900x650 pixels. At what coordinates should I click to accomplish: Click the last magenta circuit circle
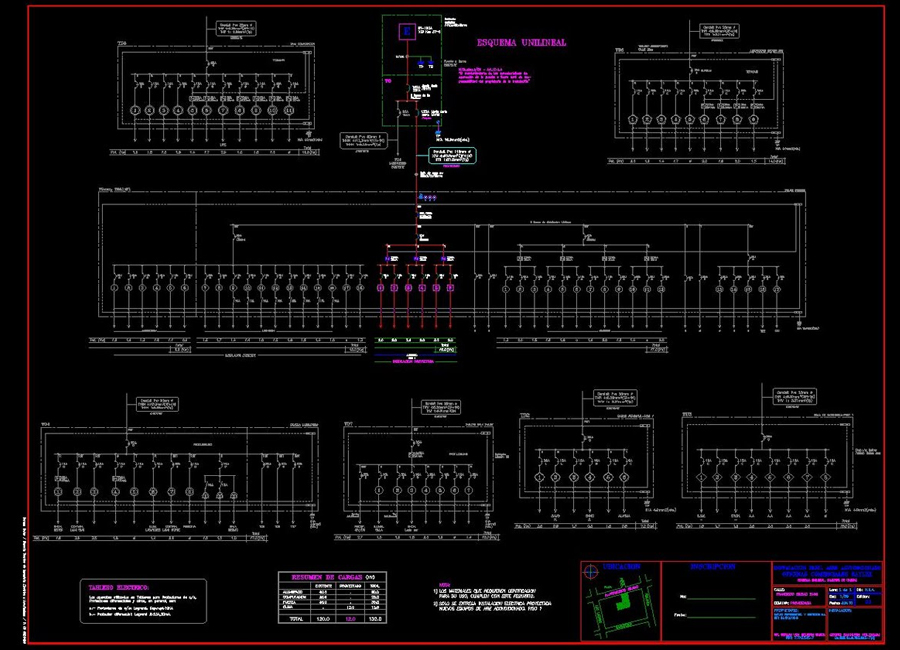[450, 288]
